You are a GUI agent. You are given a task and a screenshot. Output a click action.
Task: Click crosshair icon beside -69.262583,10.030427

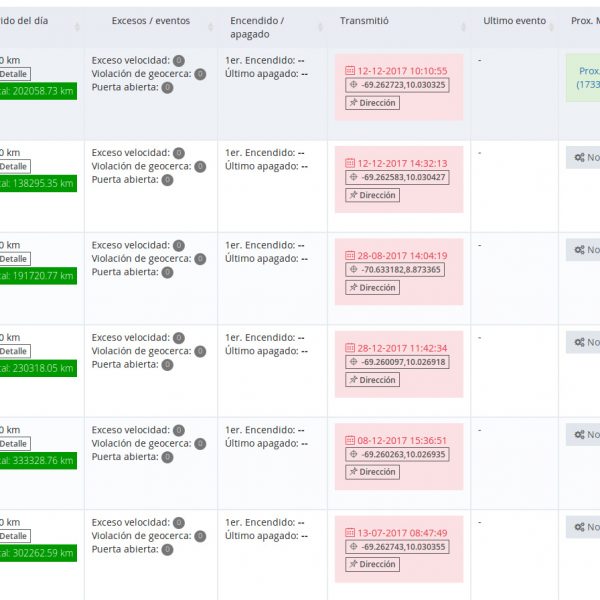(352, 177)
